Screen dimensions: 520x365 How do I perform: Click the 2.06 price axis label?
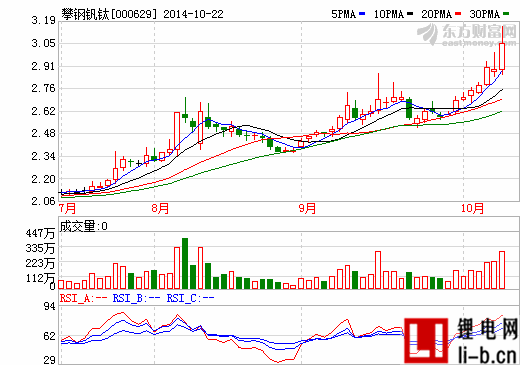[43, 201]
